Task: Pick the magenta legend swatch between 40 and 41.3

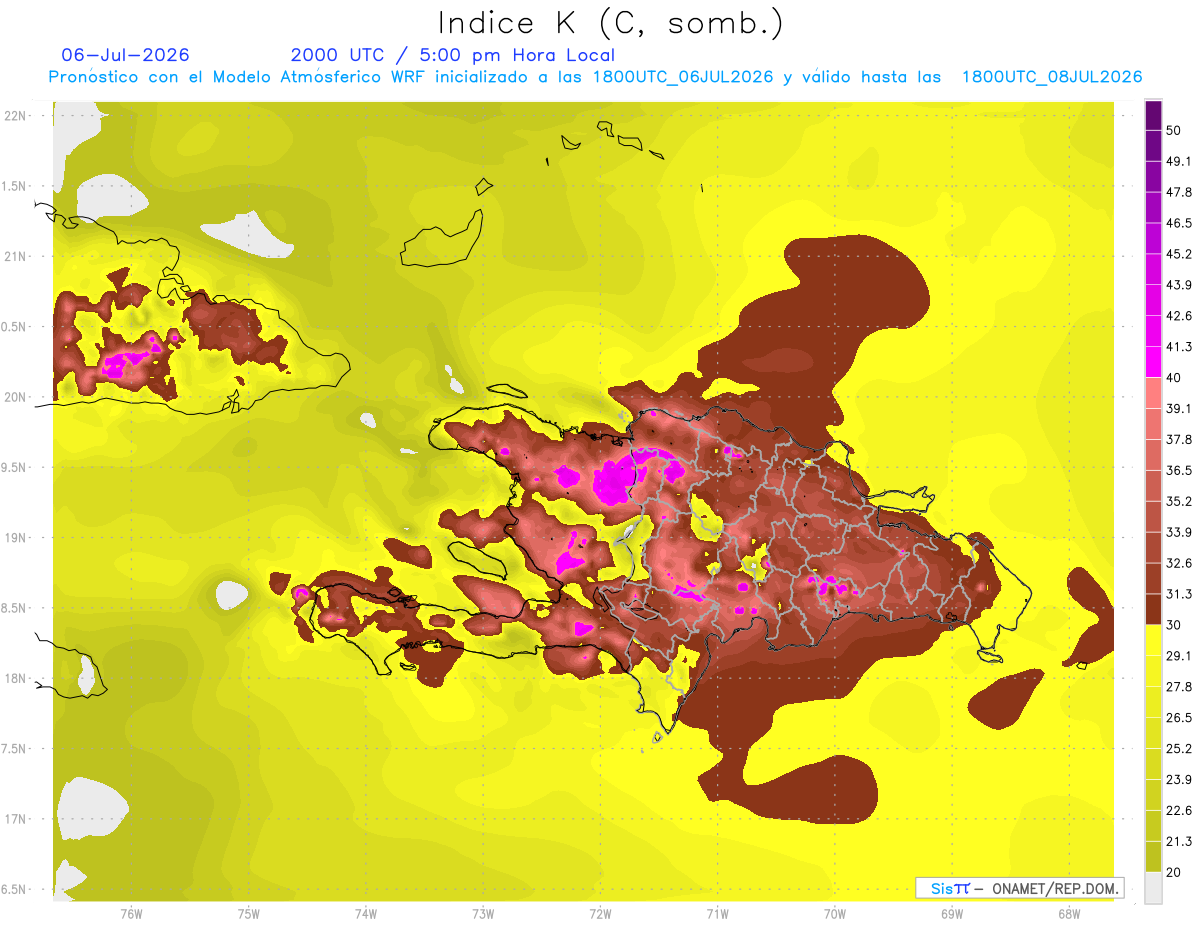Action: point(1153,362)
